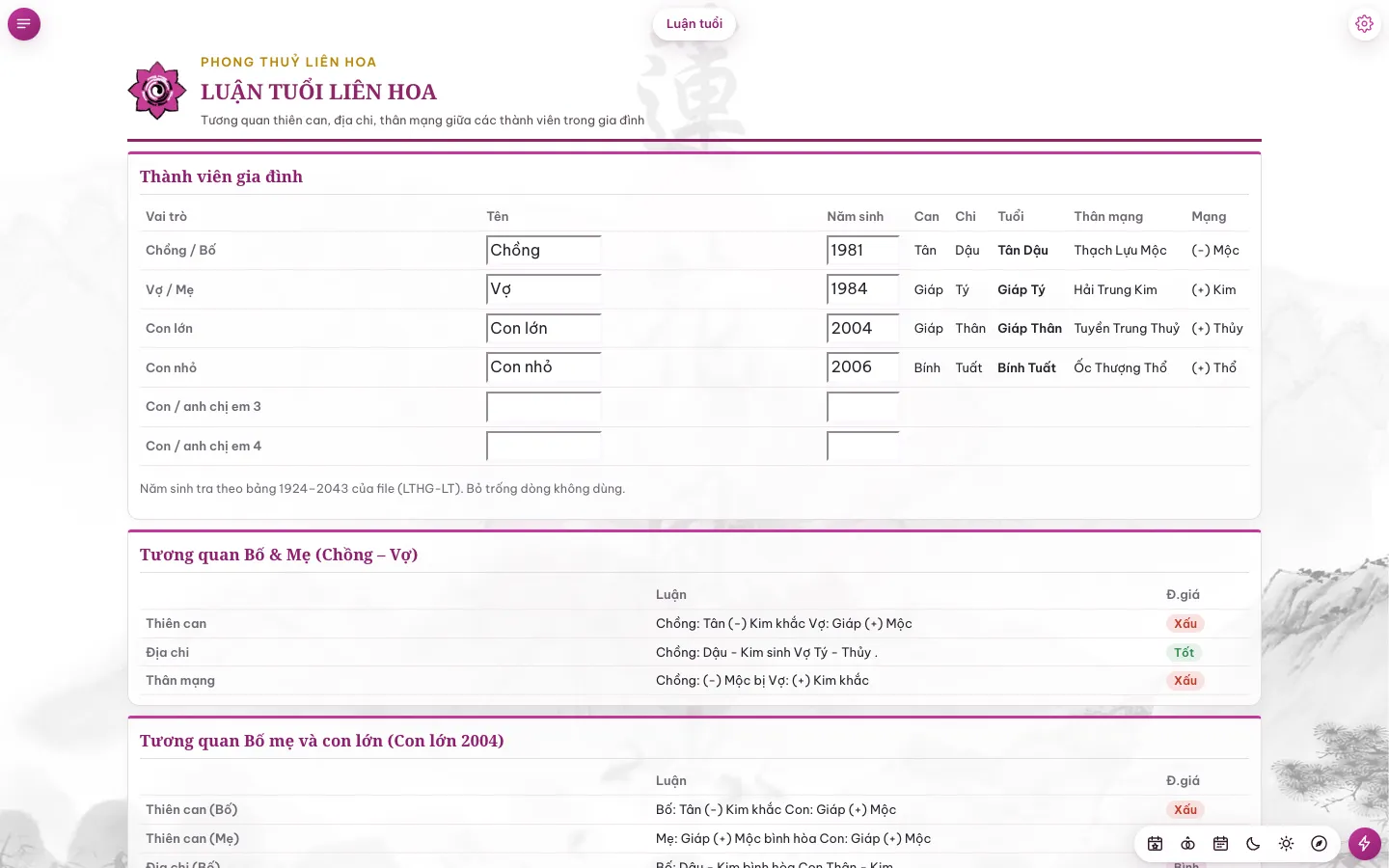1389x868 pixels.
Task: Click birth year field showing 2006
Action: [863, 367]
